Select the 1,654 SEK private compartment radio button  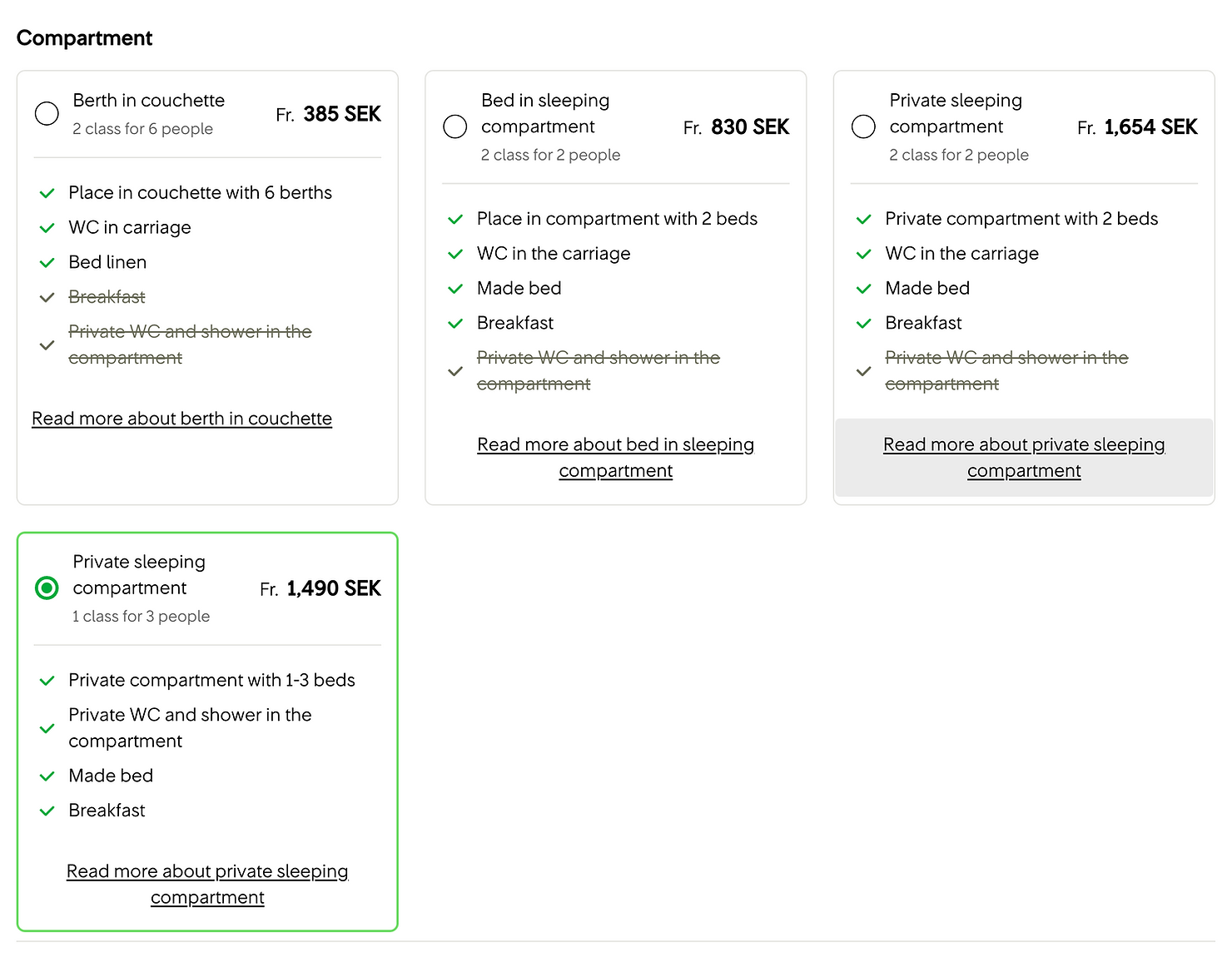(864, 126)
